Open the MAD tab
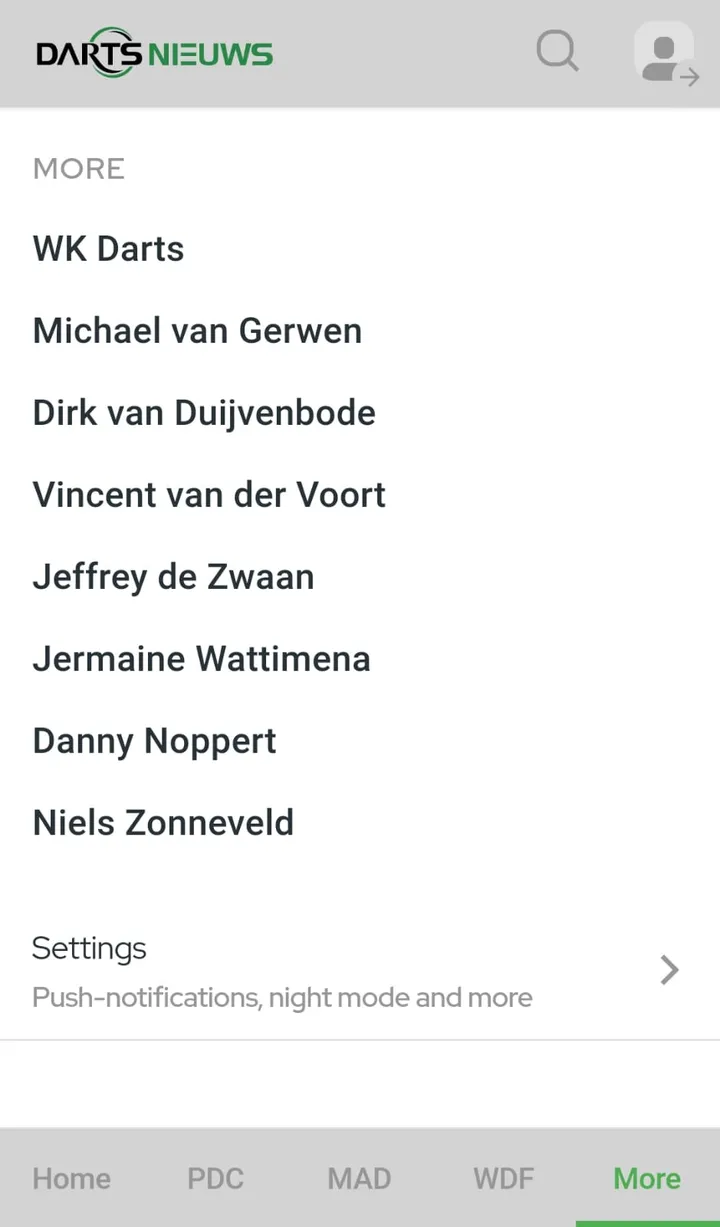The width and height of the screenshot is (720, 1227). coord(359,1179)
